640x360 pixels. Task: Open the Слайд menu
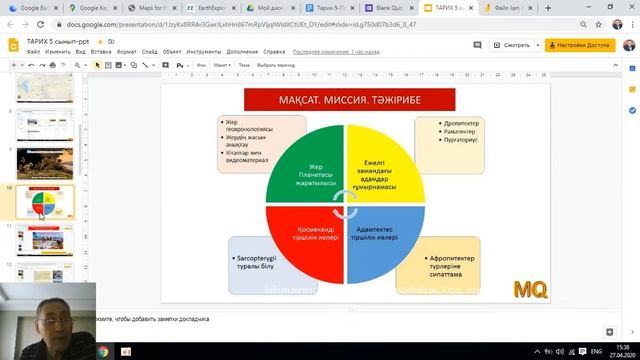pyautogui.click(x=149, y=52)
